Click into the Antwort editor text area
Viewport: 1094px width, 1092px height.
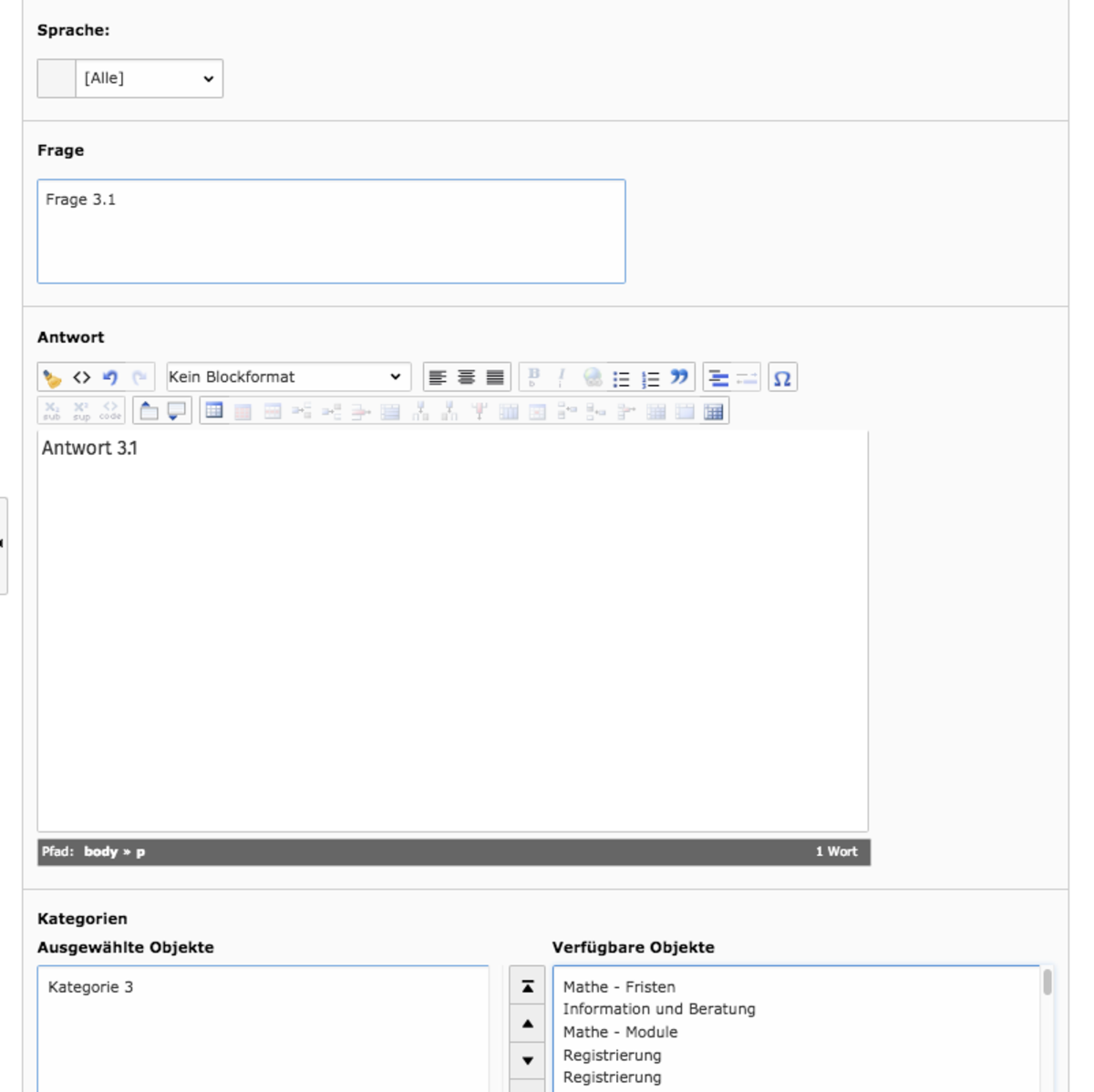[453, 631]
